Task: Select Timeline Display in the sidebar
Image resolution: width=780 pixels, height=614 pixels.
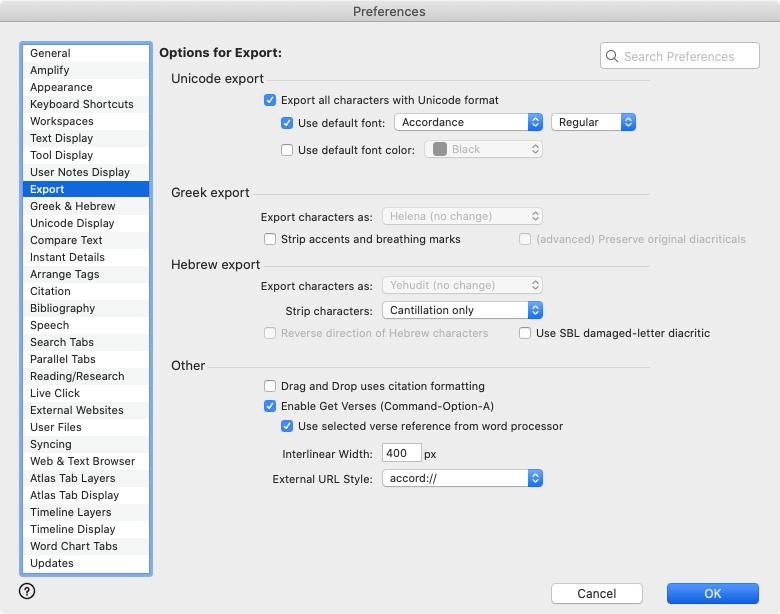Action: pos(72,529)
